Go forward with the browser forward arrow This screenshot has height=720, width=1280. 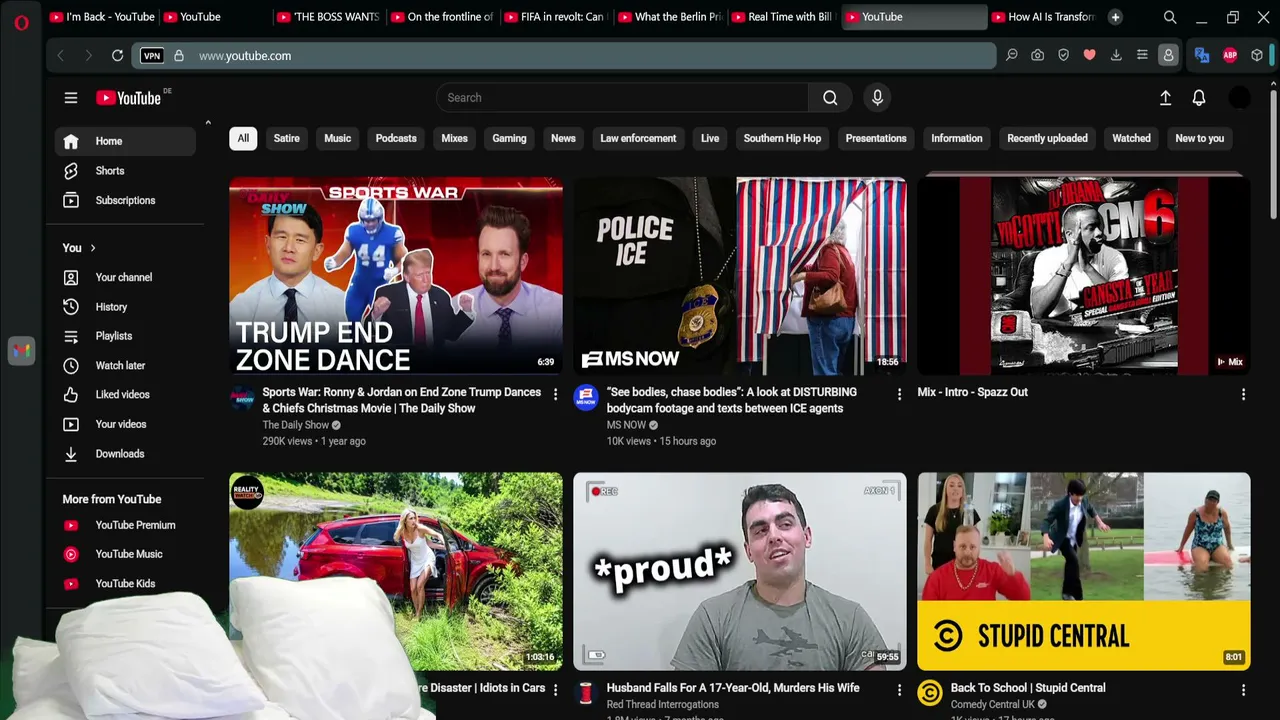coord(88,56)
